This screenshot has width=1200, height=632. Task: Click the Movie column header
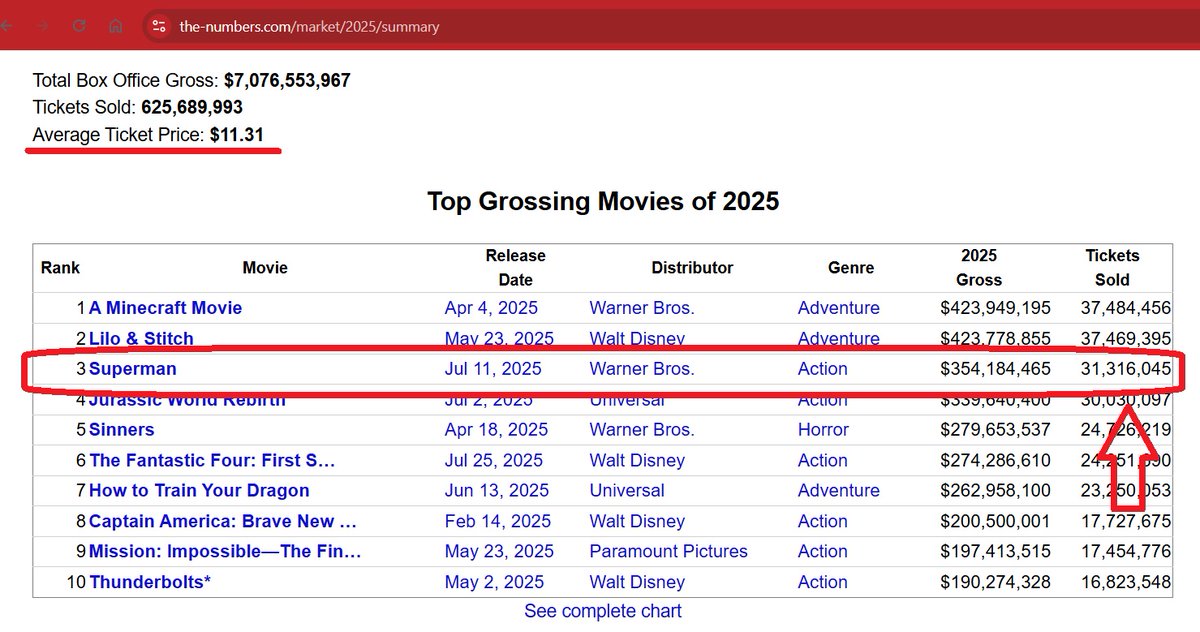pos(265,268)
